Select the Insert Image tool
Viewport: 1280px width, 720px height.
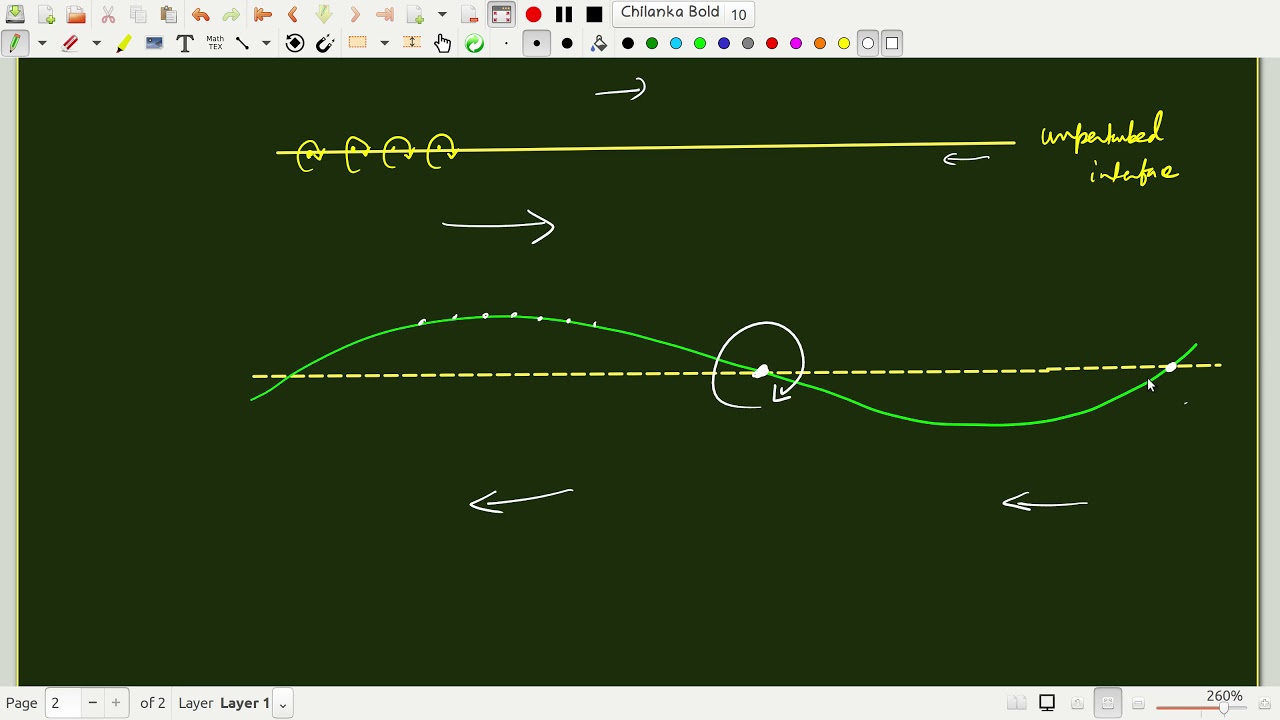point(154,43)
